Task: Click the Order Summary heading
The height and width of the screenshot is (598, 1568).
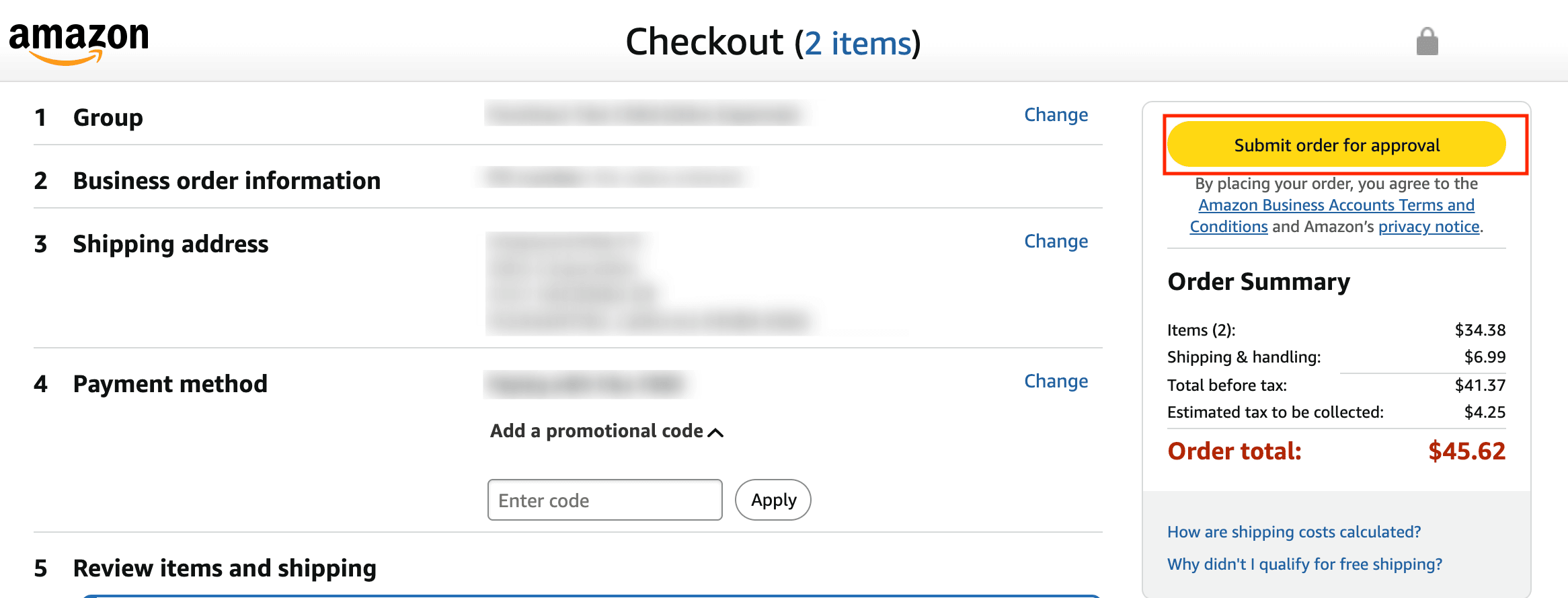Action: (x=1258, y=281)
